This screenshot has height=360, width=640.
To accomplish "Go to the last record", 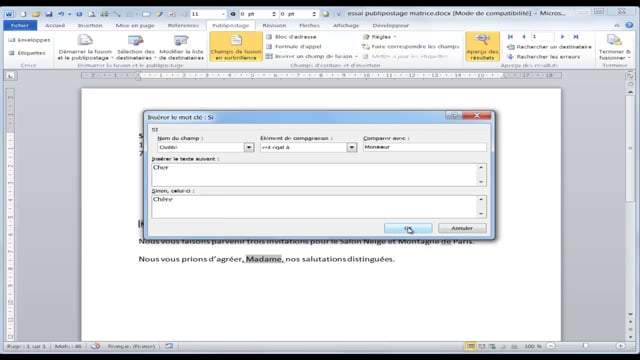I will [x=576, y=37].
